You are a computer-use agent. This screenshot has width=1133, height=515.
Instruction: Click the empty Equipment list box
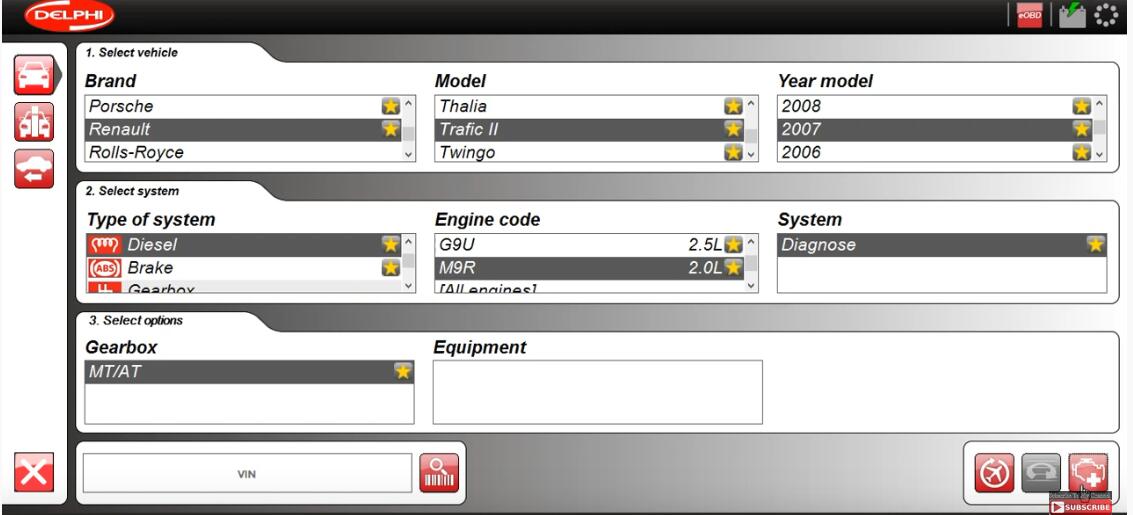click(598, 392)
